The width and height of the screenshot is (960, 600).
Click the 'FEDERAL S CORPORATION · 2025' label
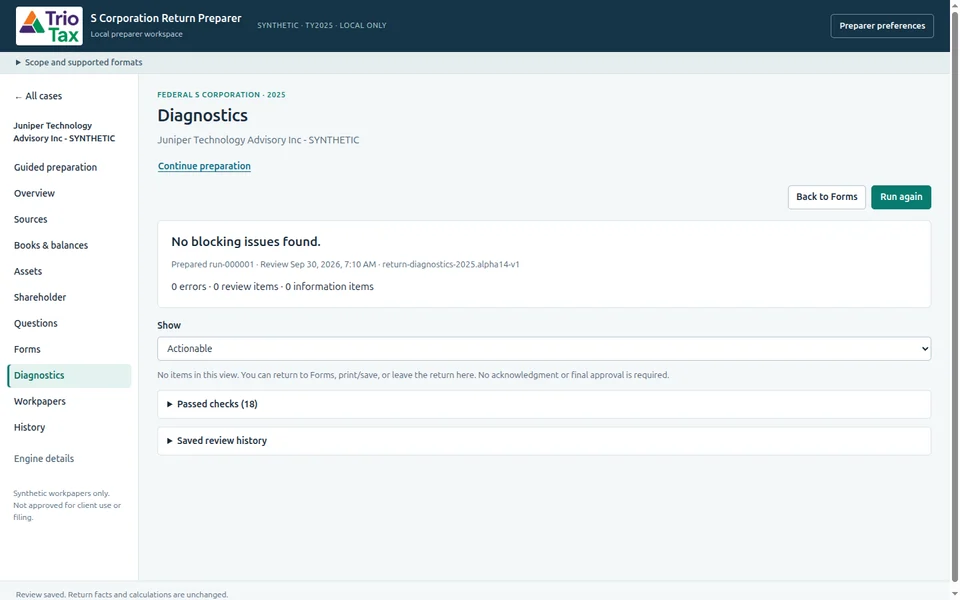coord(221,95)
